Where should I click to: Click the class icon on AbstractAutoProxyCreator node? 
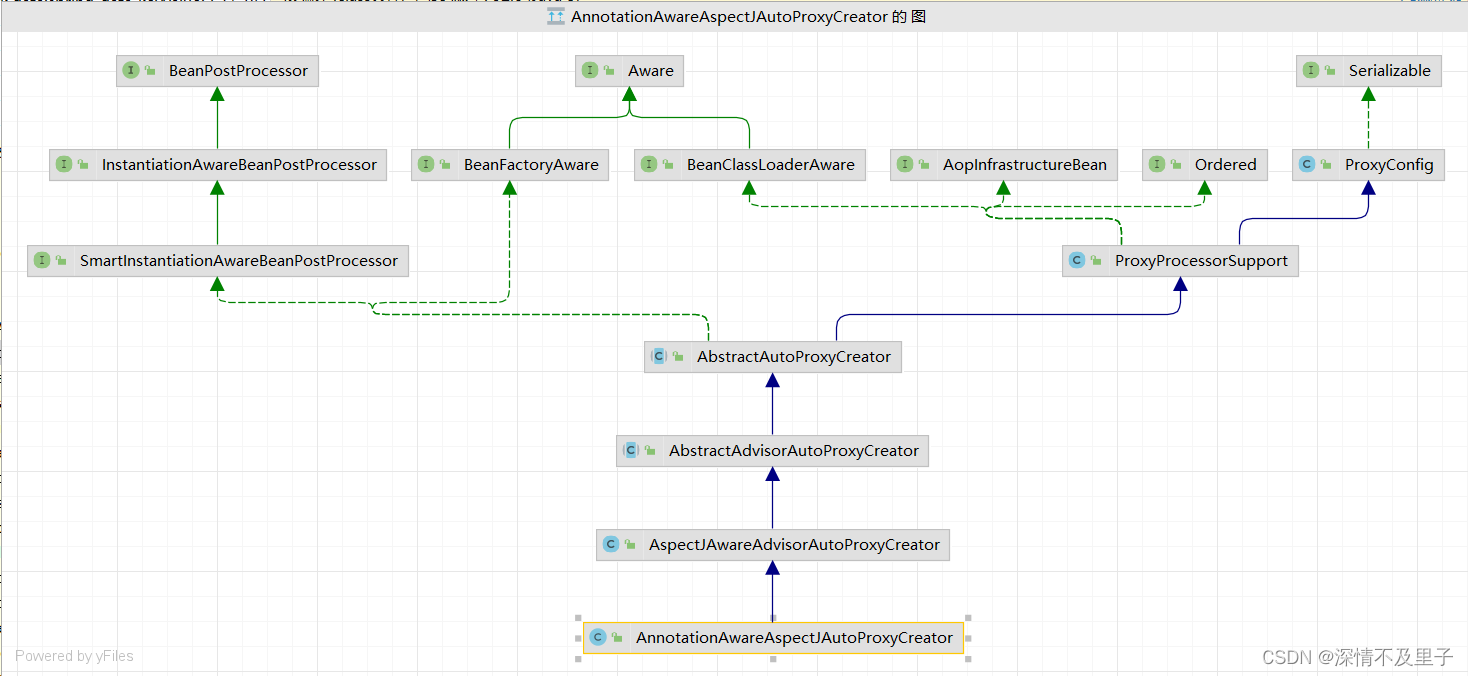659,356
